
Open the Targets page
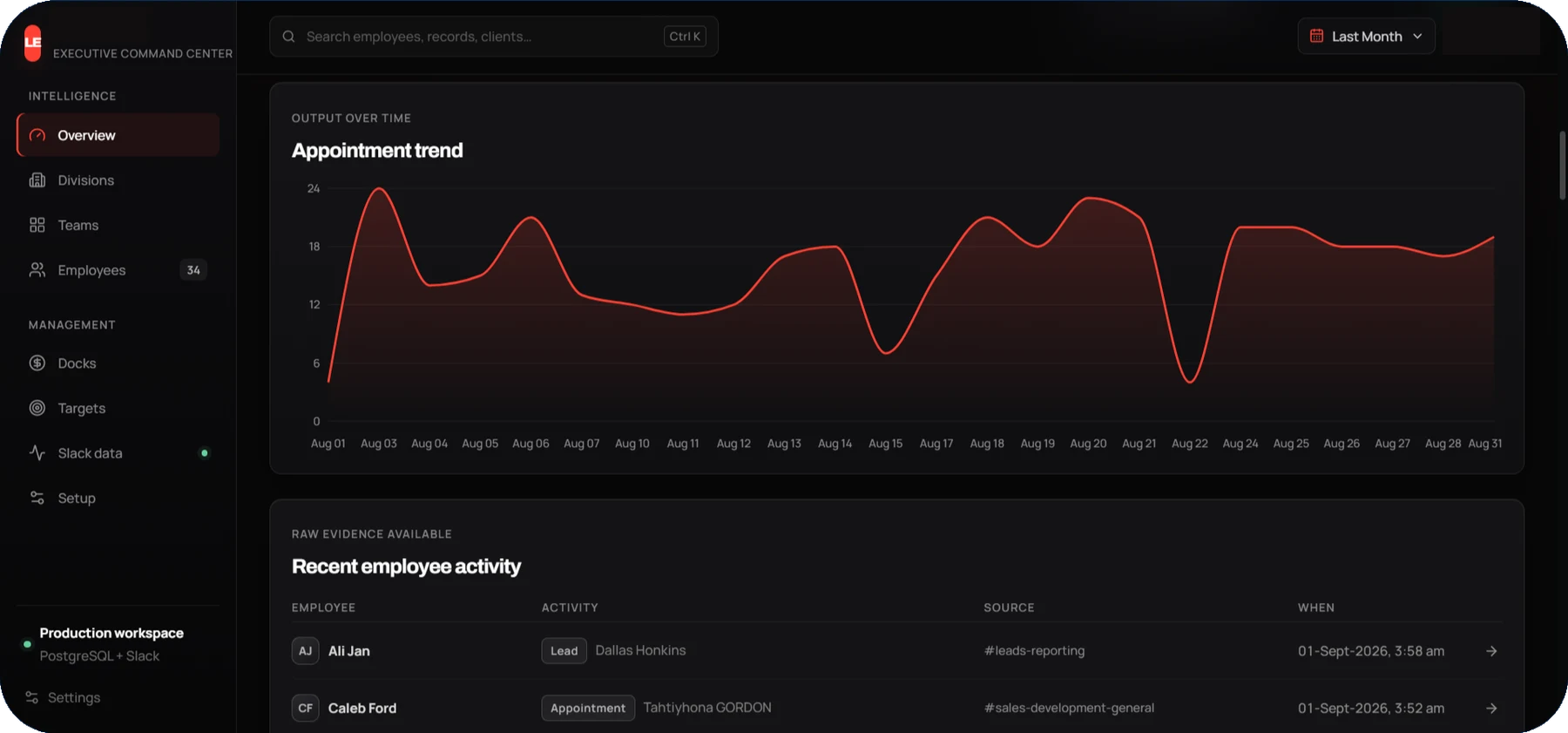point(118,408)
